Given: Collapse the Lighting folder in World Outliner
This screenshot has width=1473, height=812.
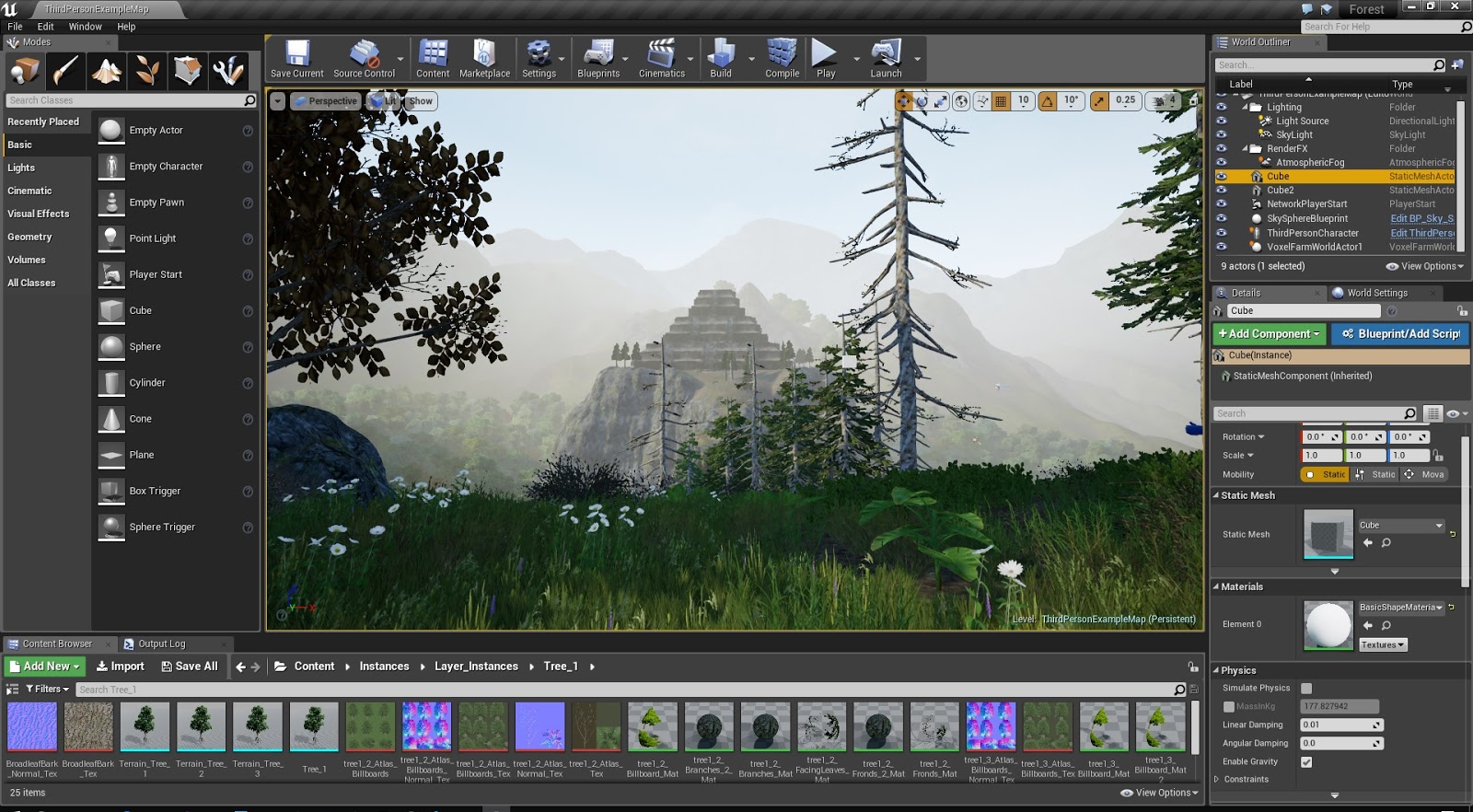Looking at the screenshot, I should (x=1246, y=107).
